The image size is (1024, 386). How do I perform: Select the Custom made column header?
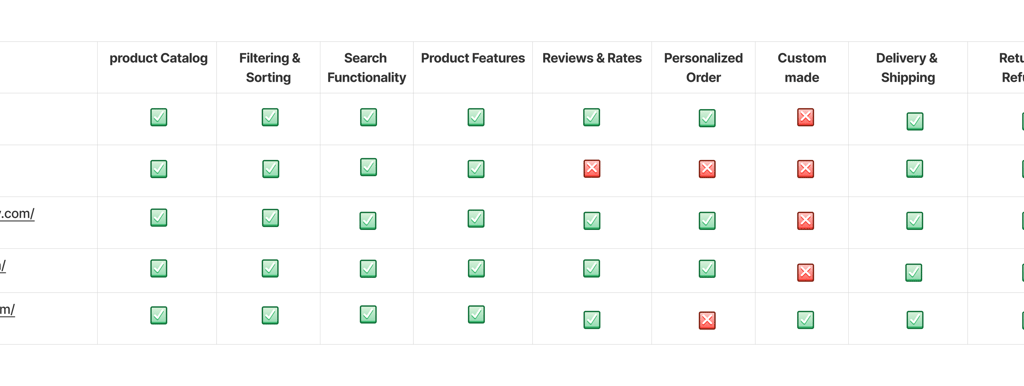tap(802, 68)
